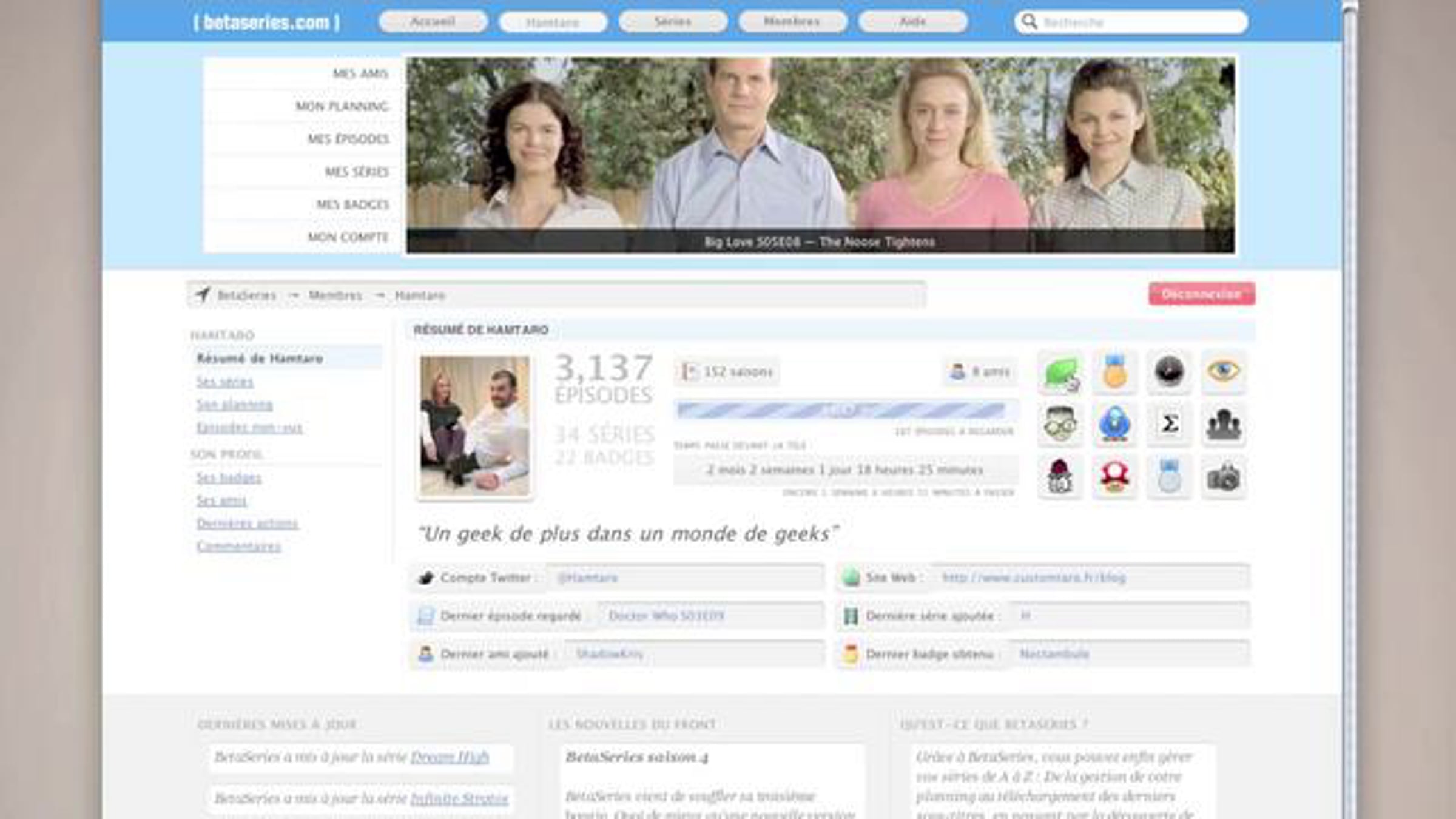1456x819 pixels.
Task: Click the group of people badge icon
Action: point(1223,424)
